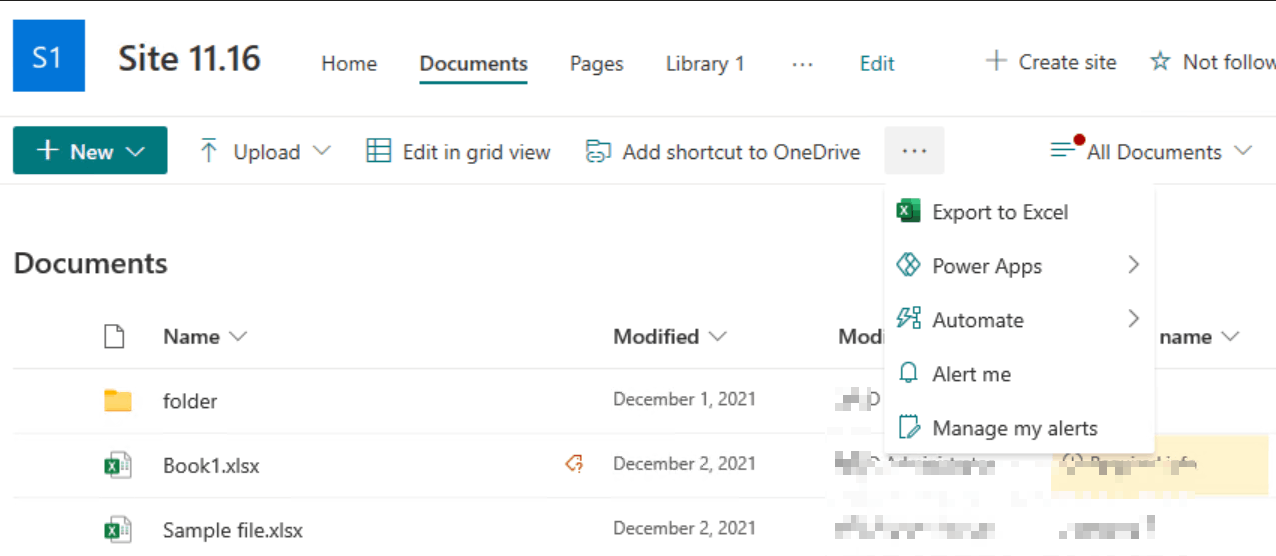Click Create site

click(x=1051, y=62)
